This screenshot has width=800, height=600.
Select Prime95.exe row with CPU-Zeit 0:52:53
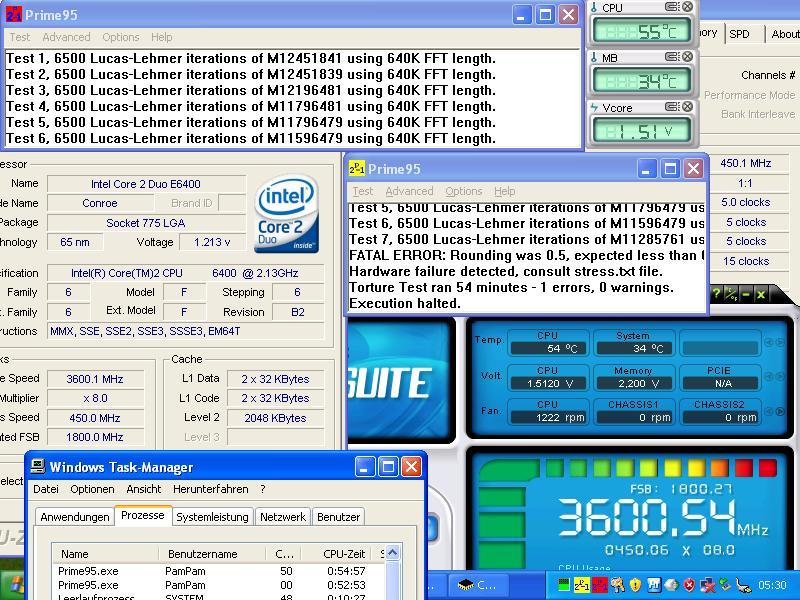click(218, 585)
